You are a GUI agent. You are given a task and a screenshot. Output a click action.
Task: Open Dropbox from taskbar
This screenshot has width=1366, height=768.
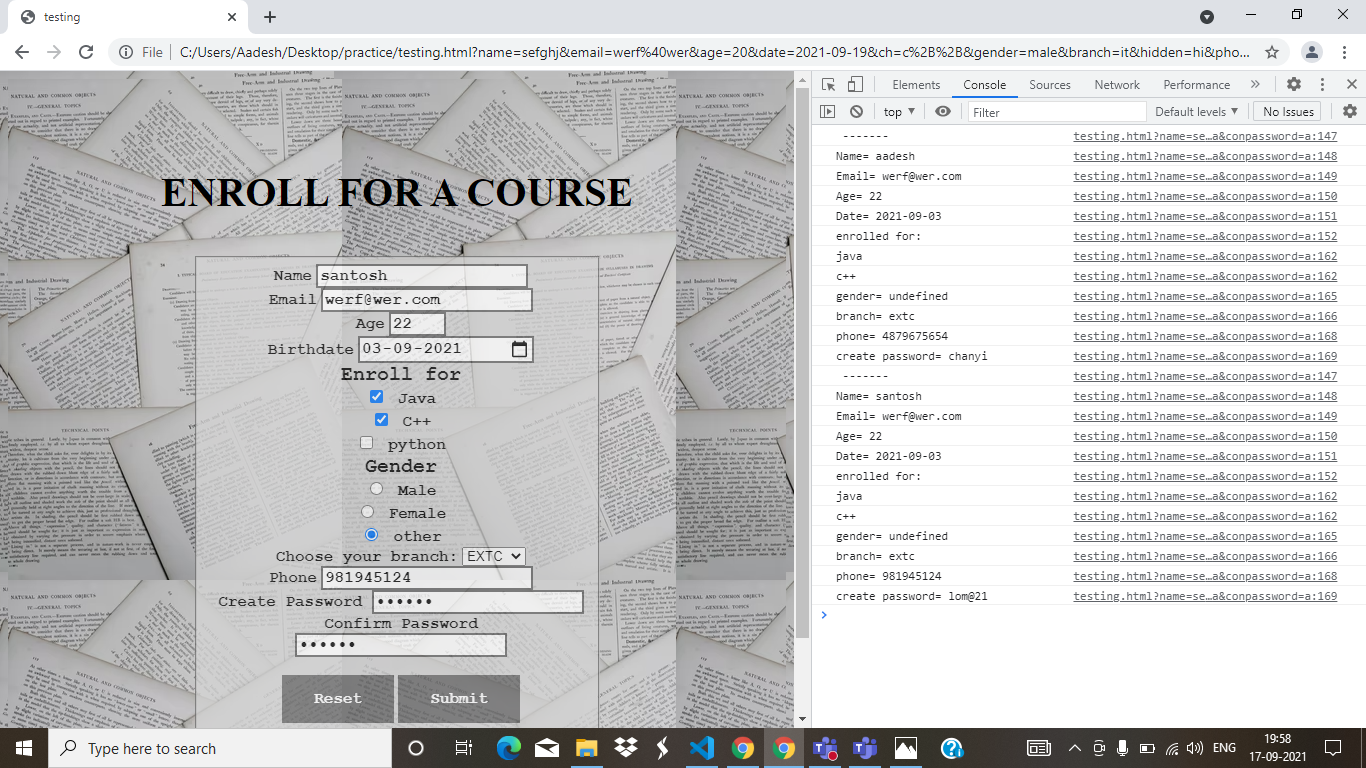(x=626, y=748)
